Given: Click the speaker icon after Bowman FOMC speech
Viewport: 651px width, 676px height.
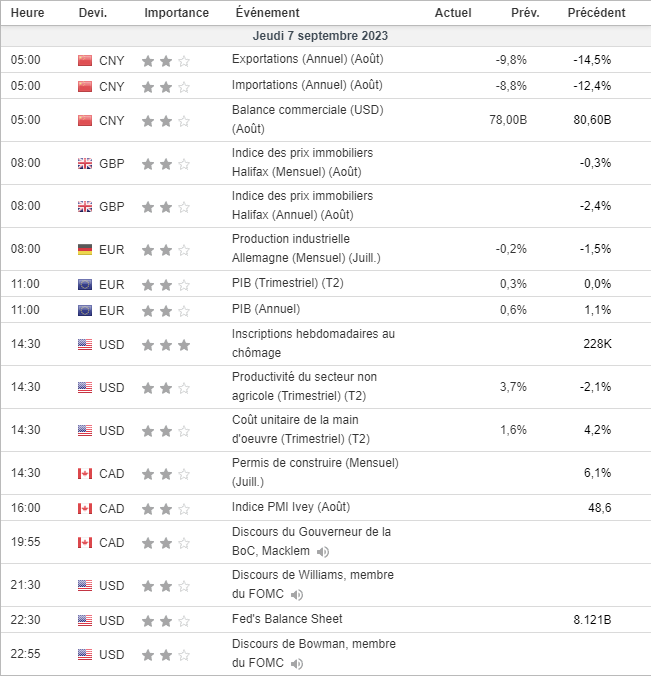Looking at the screenshot, I should 297,663.
